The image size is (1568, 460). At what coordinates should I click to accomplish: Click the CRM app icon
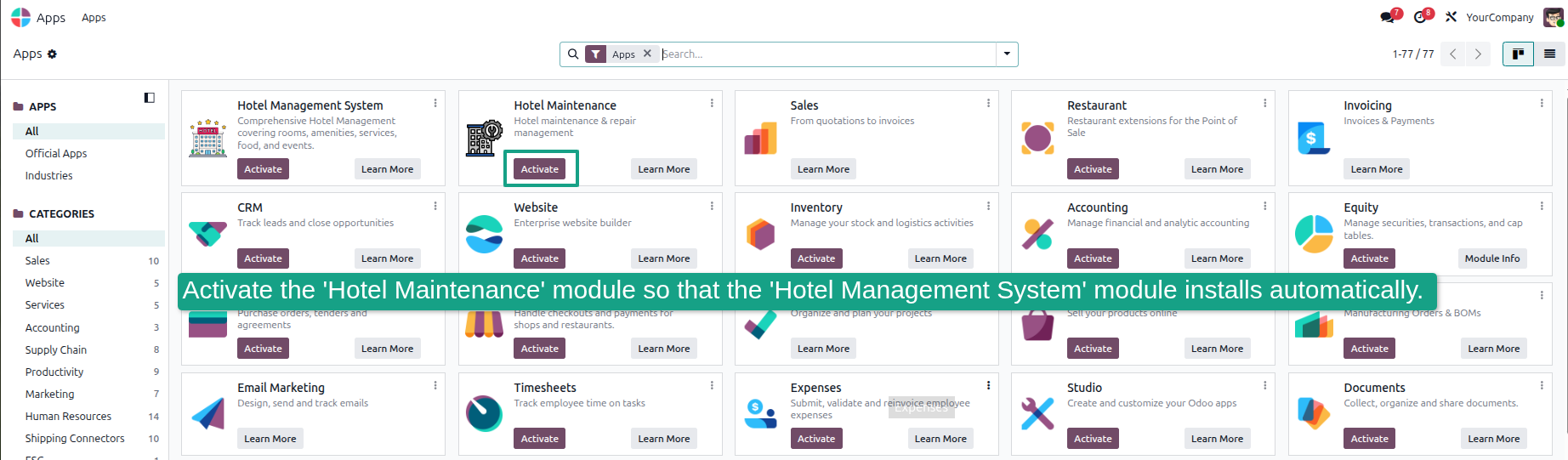tap(208, 234)
